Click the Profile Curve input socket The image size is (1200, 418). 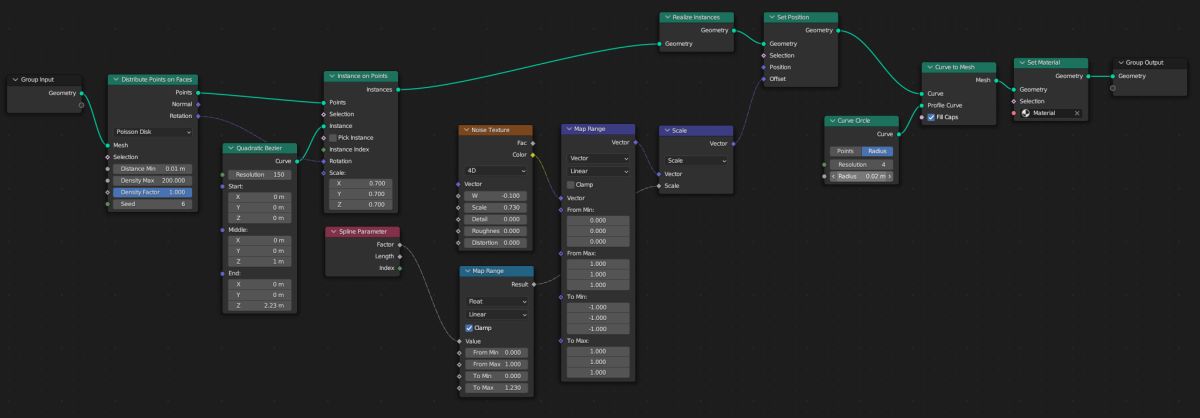point(921,105)
